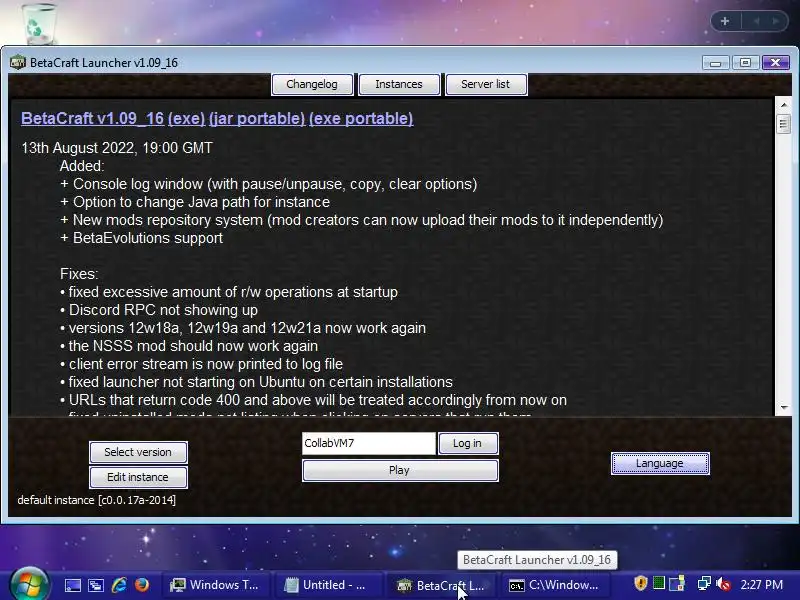This screenshot has height=600, width=800.
Task: Open the Language button
Action: (x=660, y=463)
